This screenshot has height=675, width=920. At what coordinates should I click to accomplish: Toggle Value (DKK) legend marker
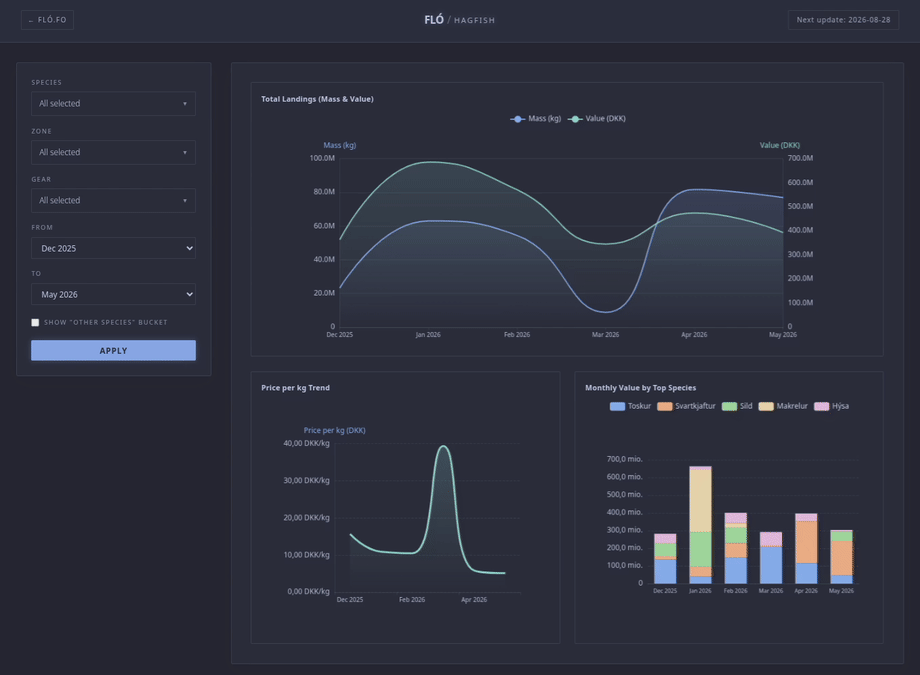tap(575, 119)
